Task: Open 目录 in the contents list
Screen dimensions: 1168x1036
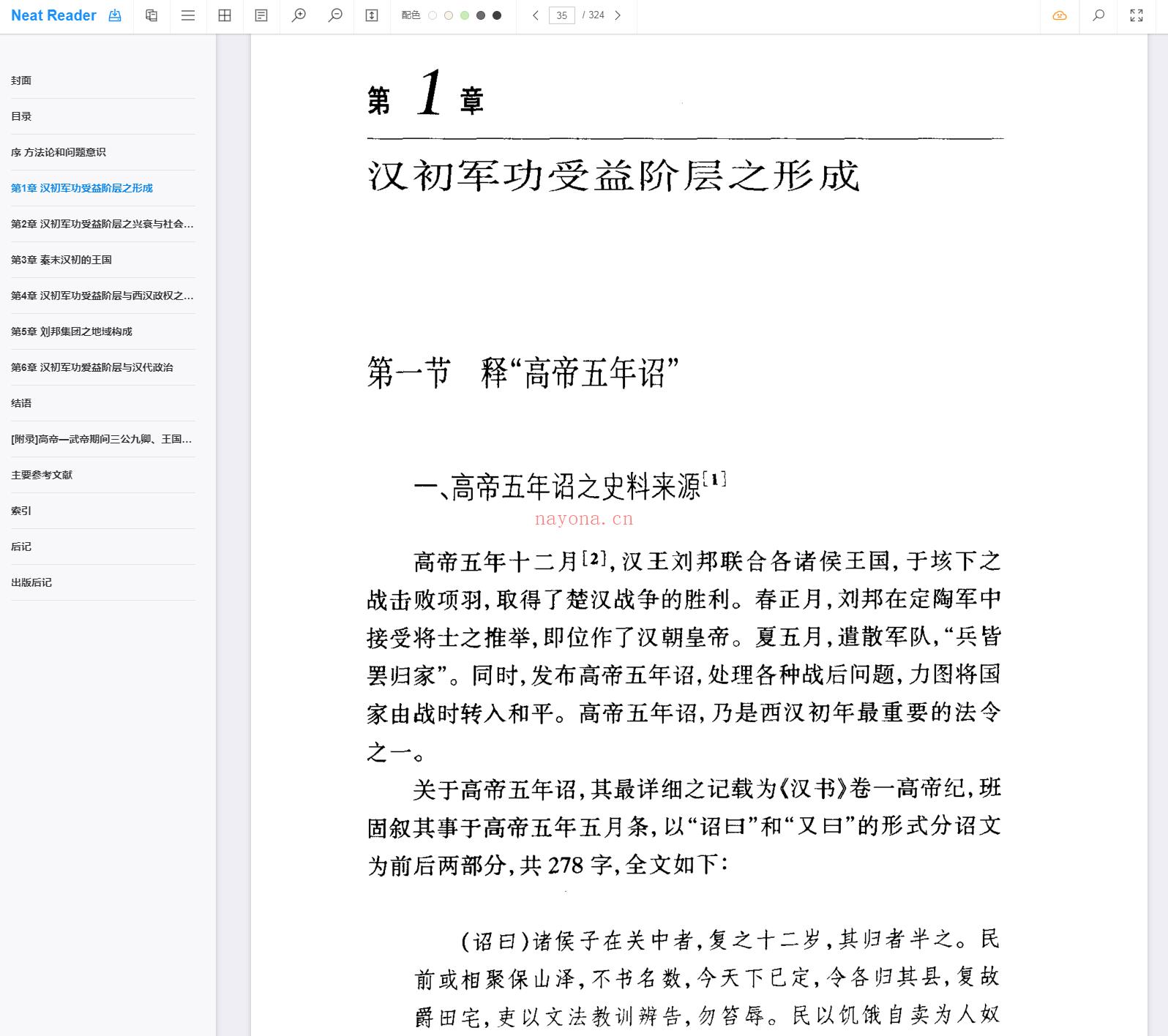Action: [x=21, y=116]
